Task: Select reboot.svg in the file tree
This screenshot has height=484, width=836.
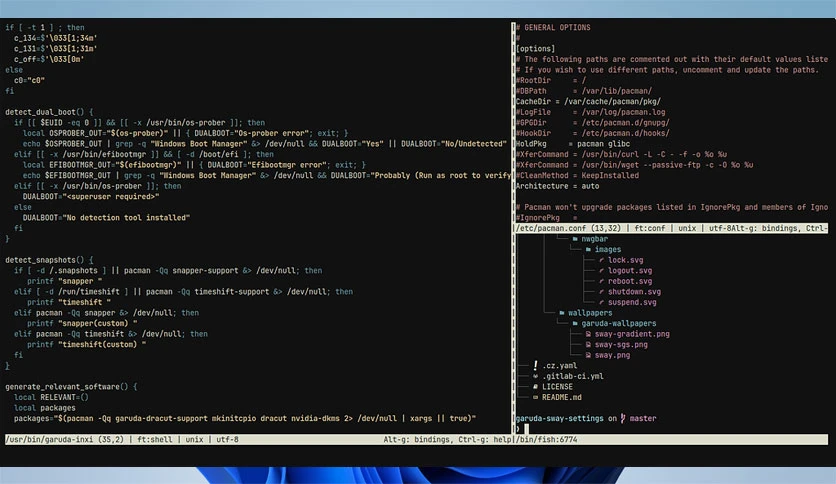Action: coord(630,281)
